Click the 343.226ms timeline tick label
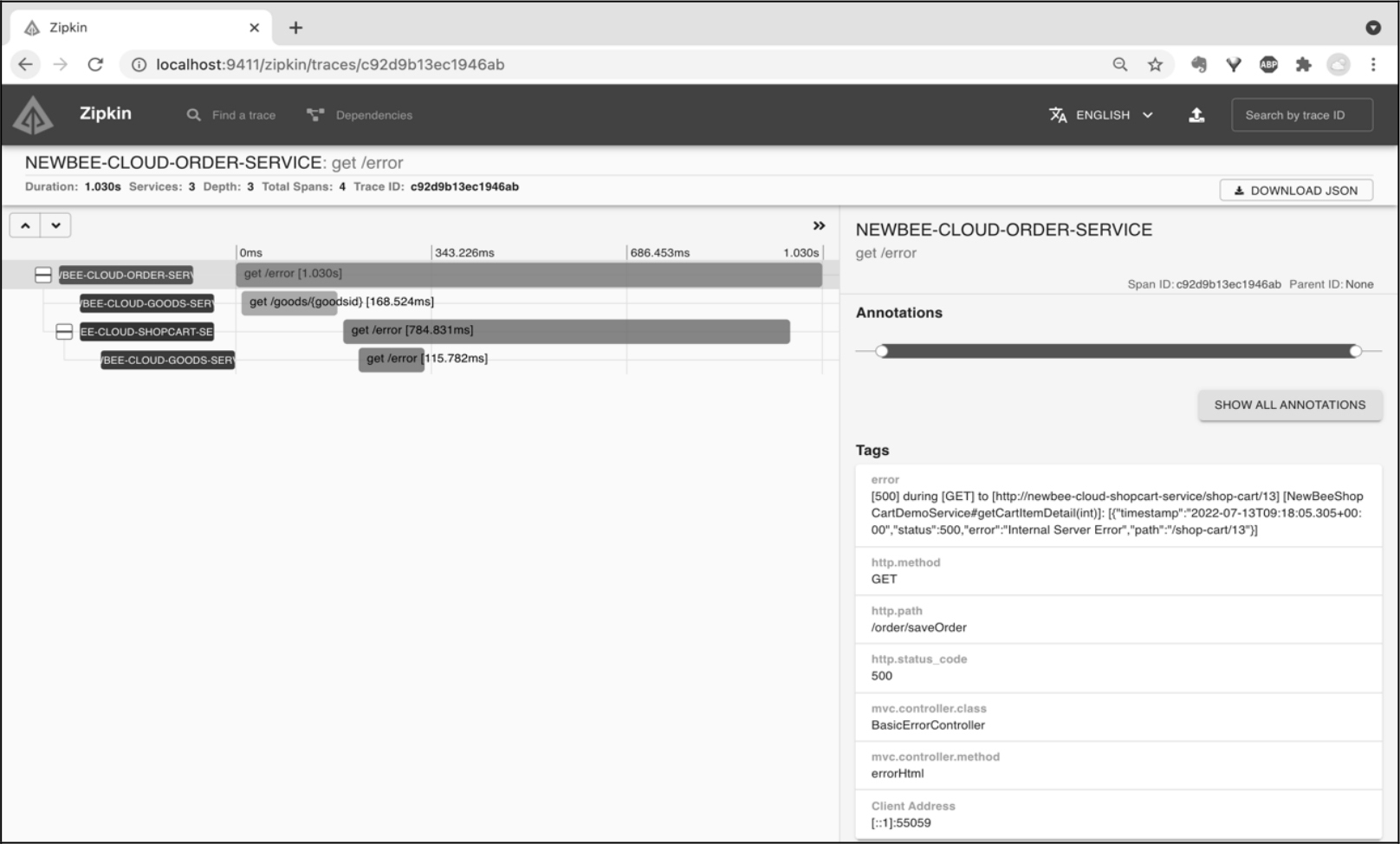This screenshot has height=844, width=1400. 464,253
